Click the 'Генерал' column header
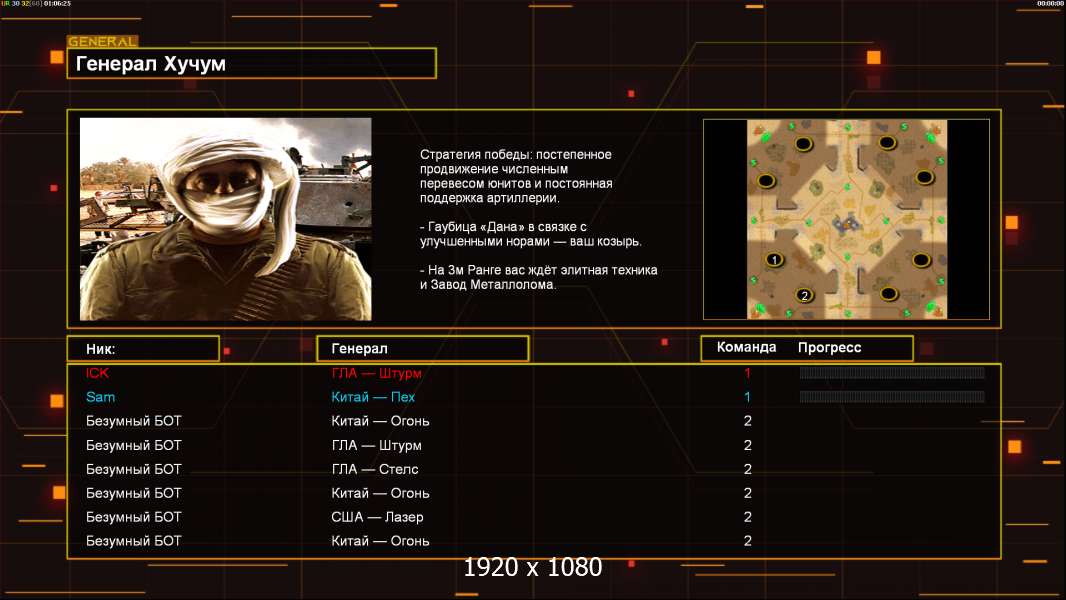 (423, 349)
